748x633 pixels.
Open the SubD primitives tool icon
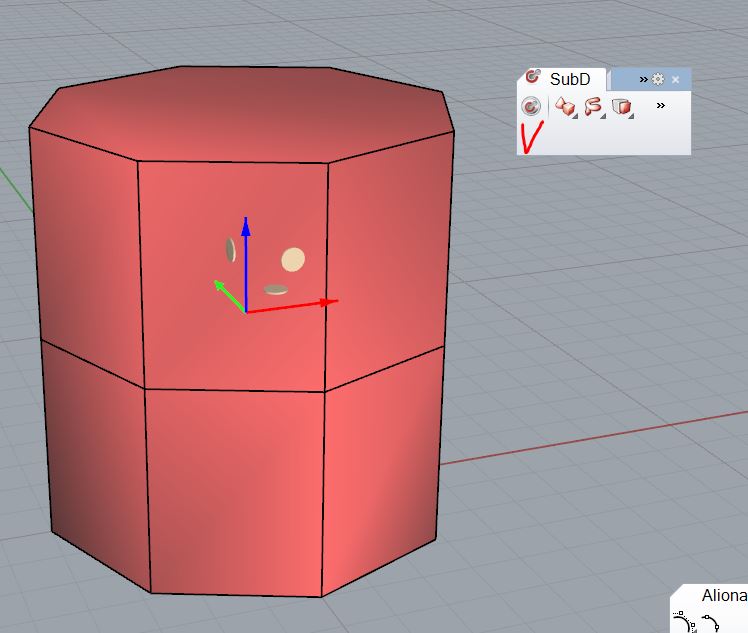pyautogui.click(x=566, y=106)
